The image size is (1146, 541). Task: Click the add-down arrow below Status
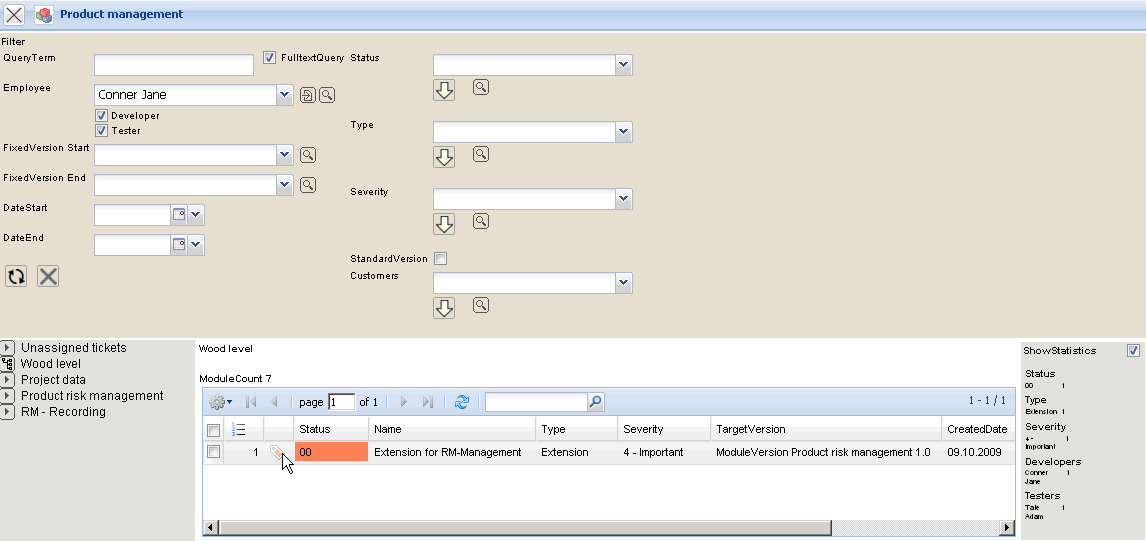[x=444, y=90]
